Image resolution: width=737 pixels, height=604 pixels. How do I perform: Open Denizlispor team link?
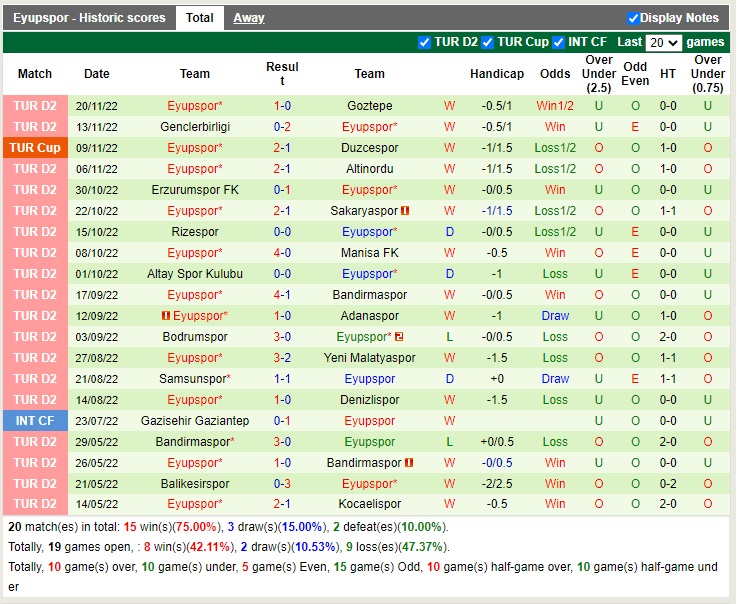[x=369, y=400]
